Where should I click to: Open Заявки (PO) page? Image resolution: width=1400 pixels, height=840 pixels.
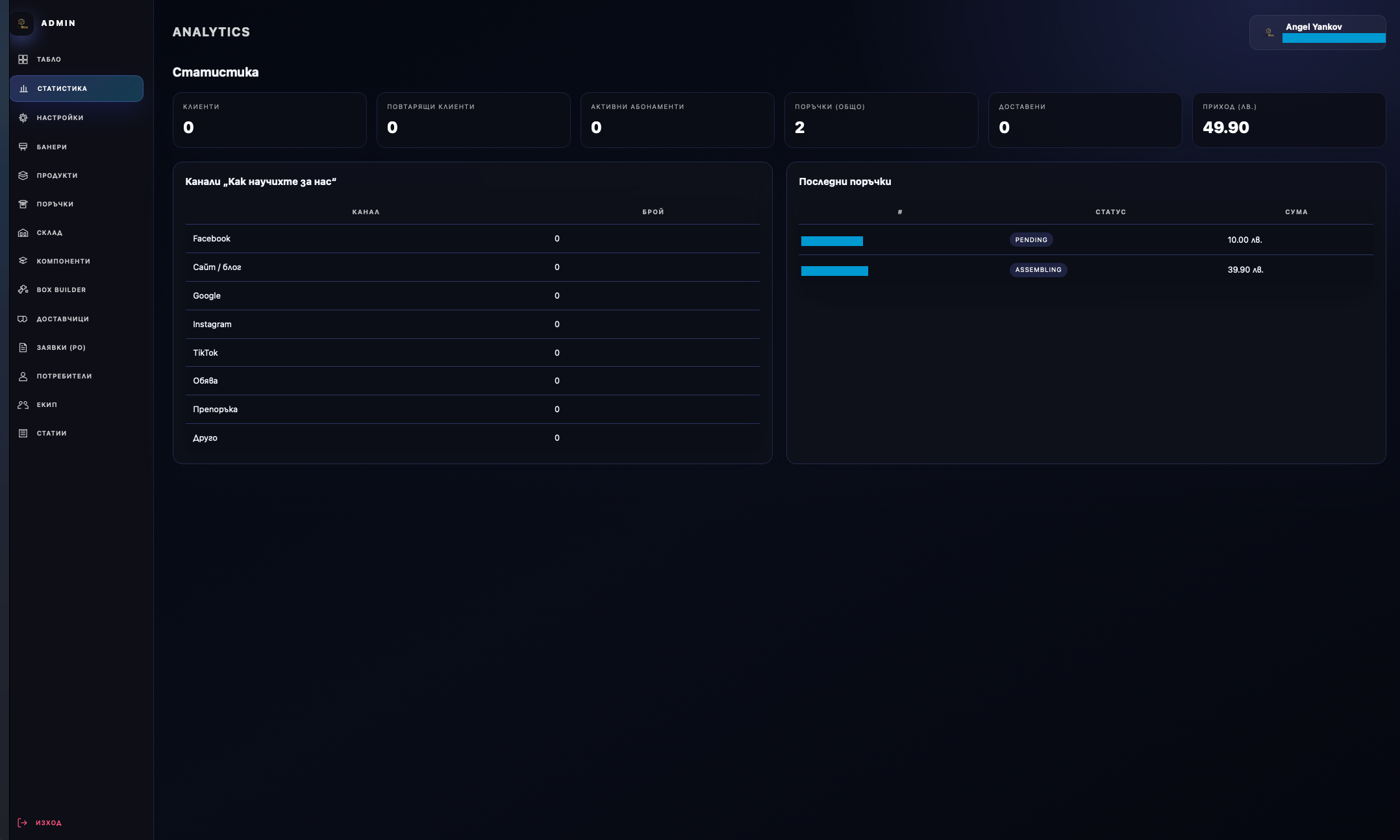click(x=60, y=347)
